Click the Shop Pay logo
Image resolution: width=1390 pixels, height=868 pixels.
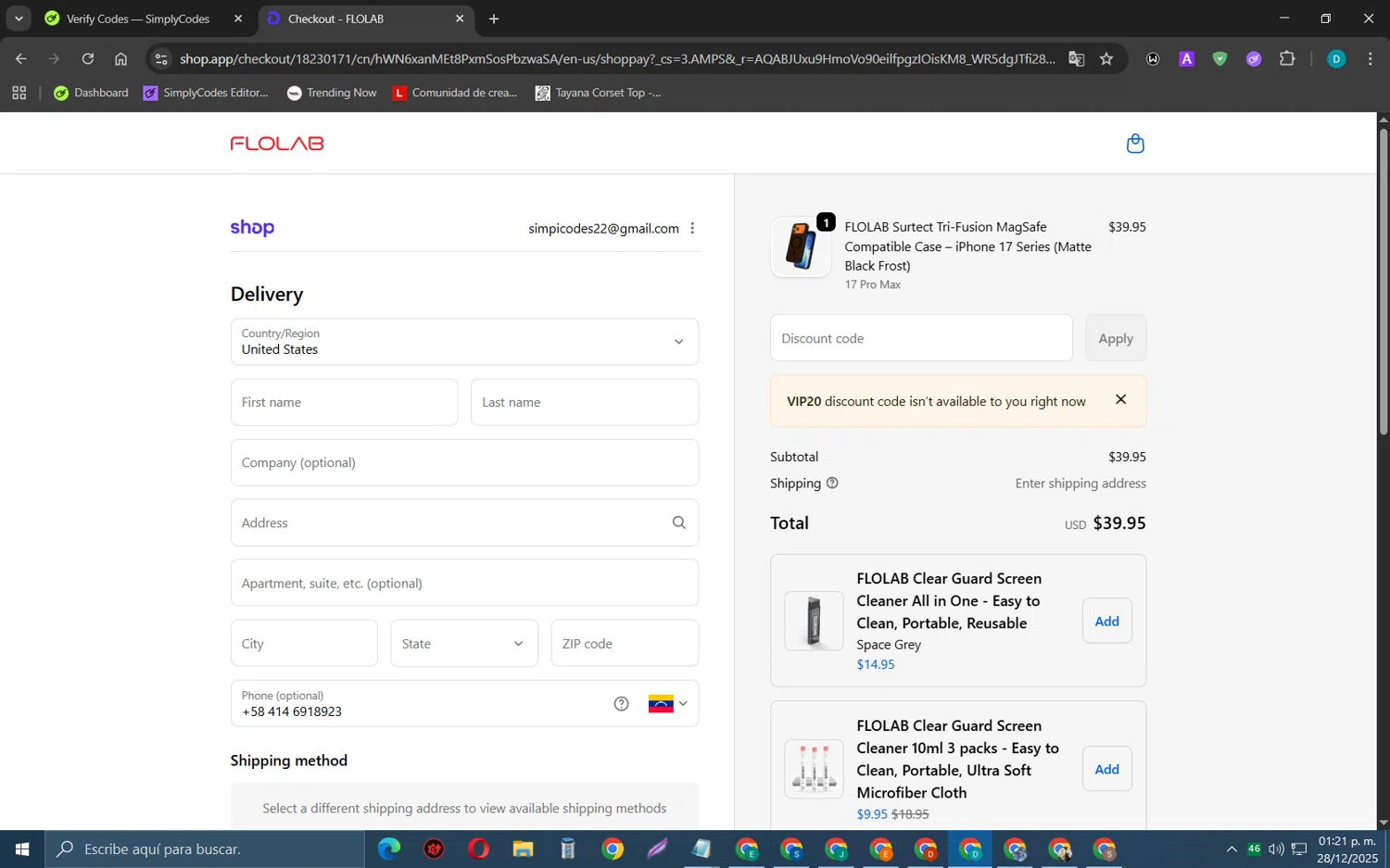click(x=252, y=228)
